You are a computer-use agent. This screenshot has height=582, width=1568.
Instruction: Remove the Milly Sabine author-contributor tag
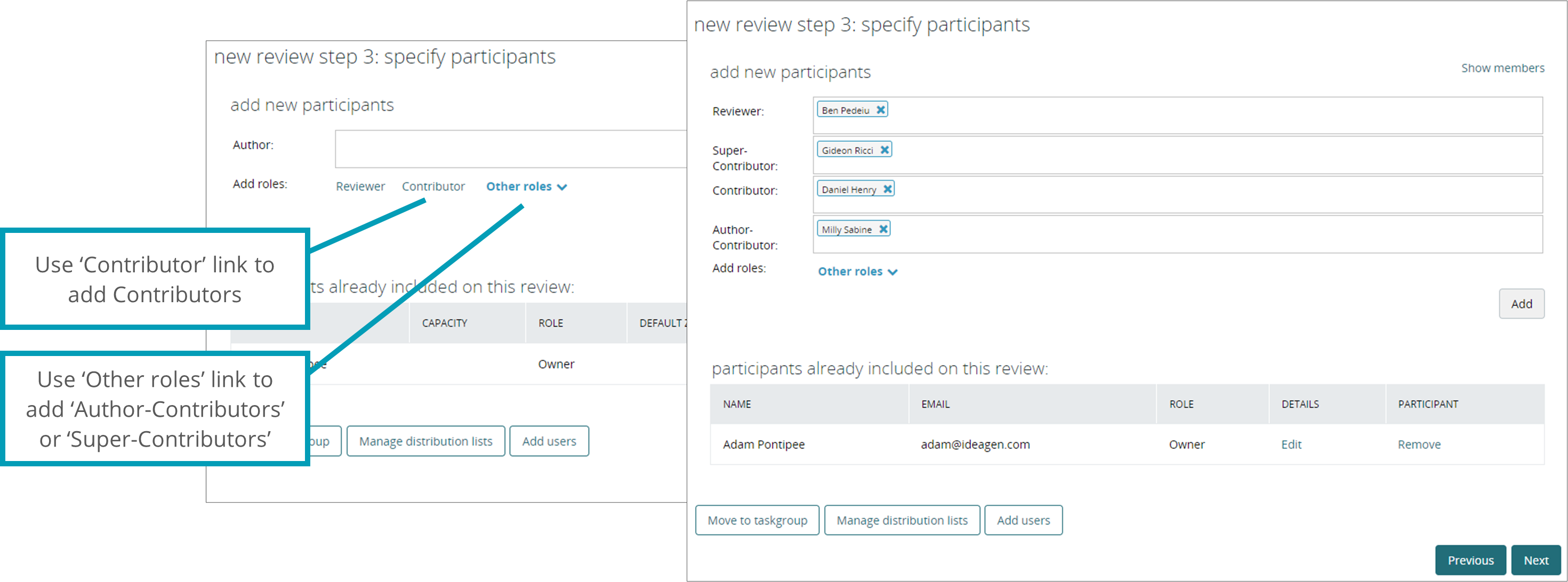883,229
